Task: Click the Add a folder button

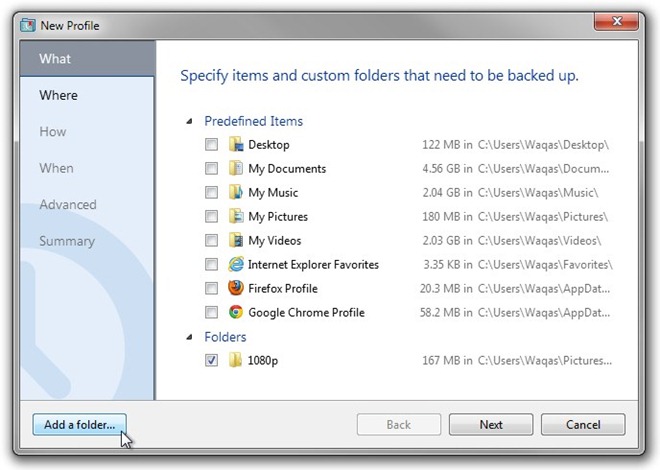Action: (80, 425)
